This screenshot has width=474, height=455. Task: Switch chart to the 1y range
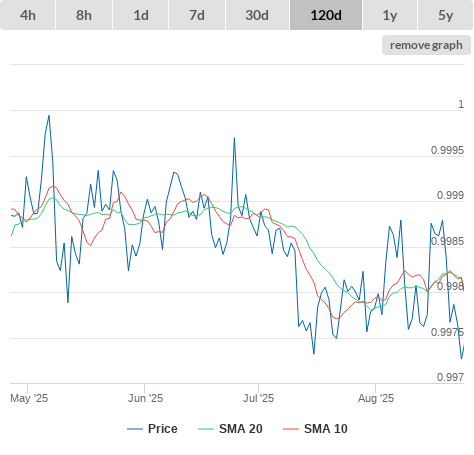390,15
